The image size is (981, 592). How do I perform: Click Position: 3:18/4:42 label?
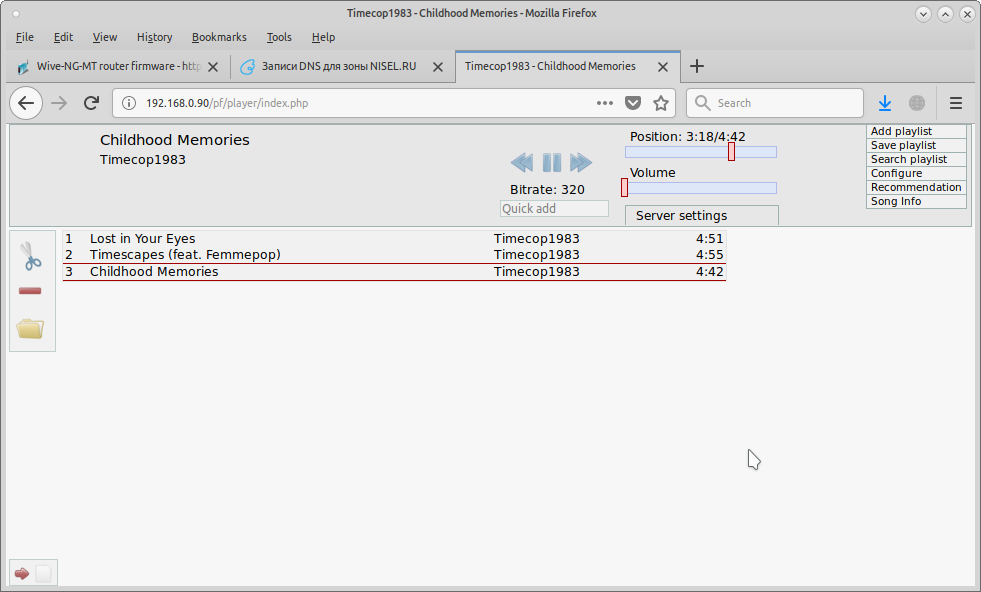[x=687, y=136]
